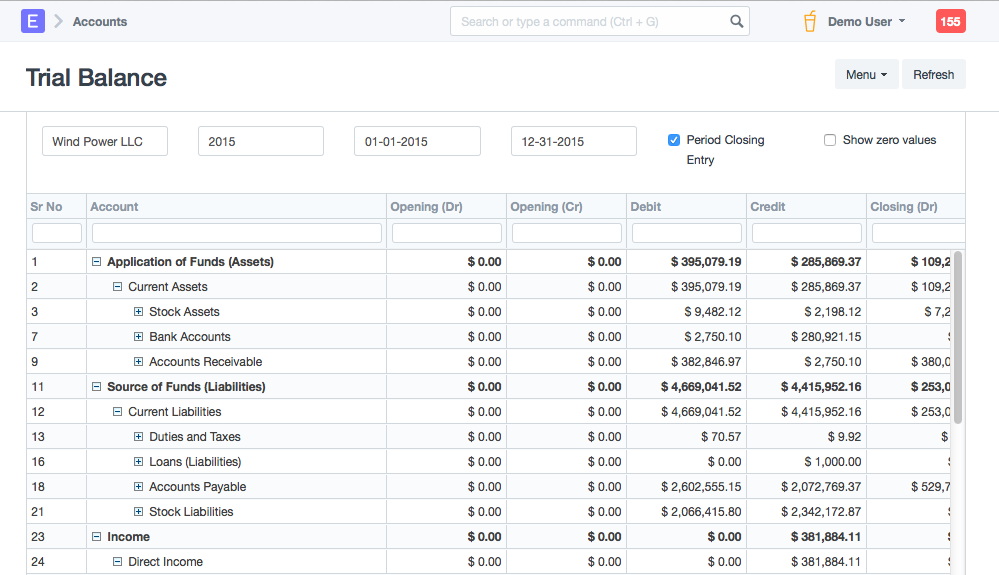The image size is (999, 575).
Task: Expand the Accounts Receivable row
Action: click(x=139, y=362)
